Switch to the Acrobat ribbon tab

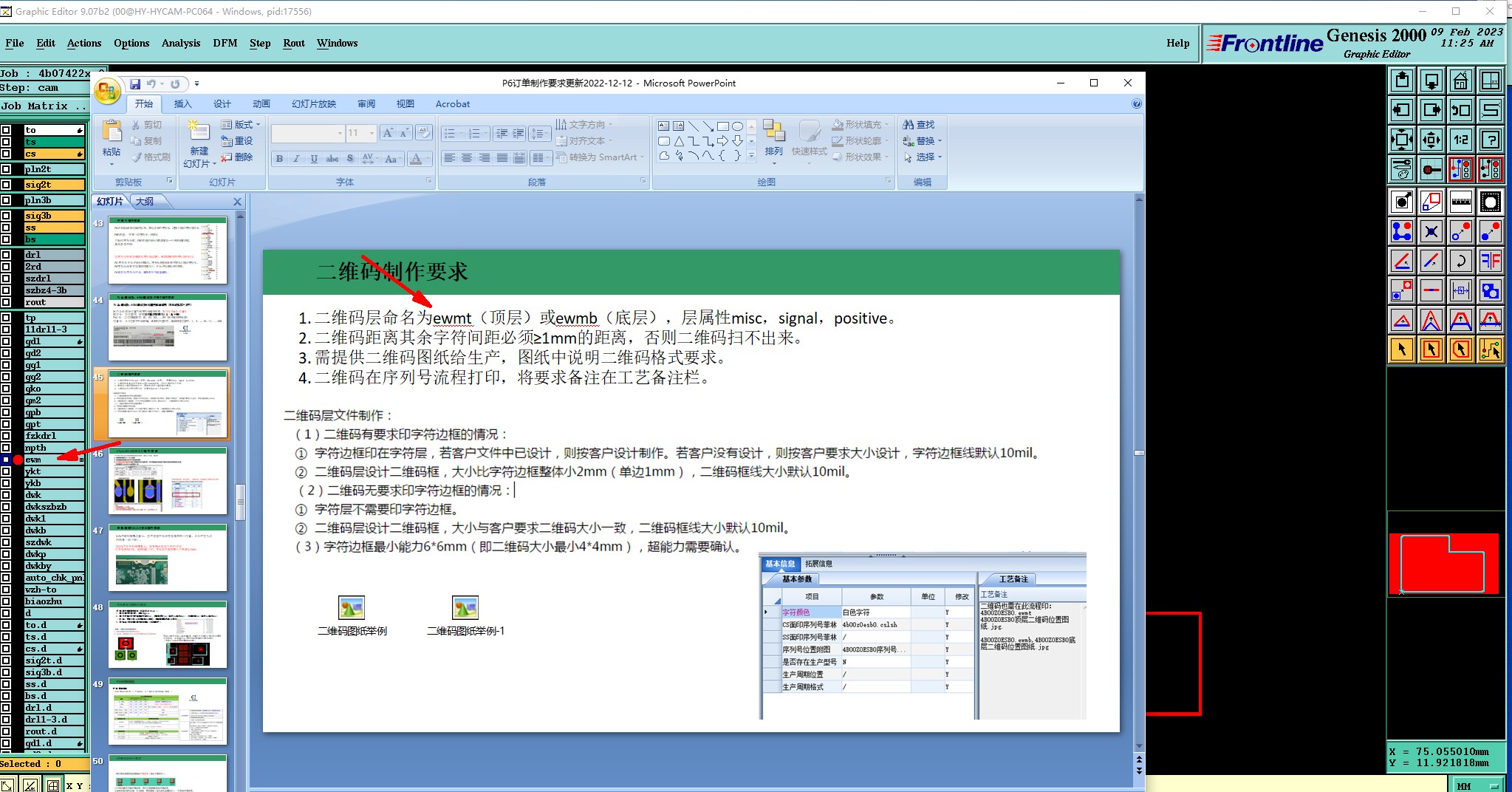coord(453,104)
